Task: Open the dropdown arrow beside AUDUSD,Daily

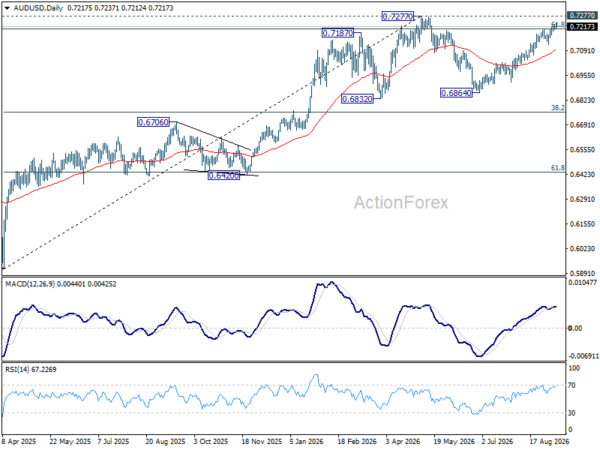Action: click(7, 8)
